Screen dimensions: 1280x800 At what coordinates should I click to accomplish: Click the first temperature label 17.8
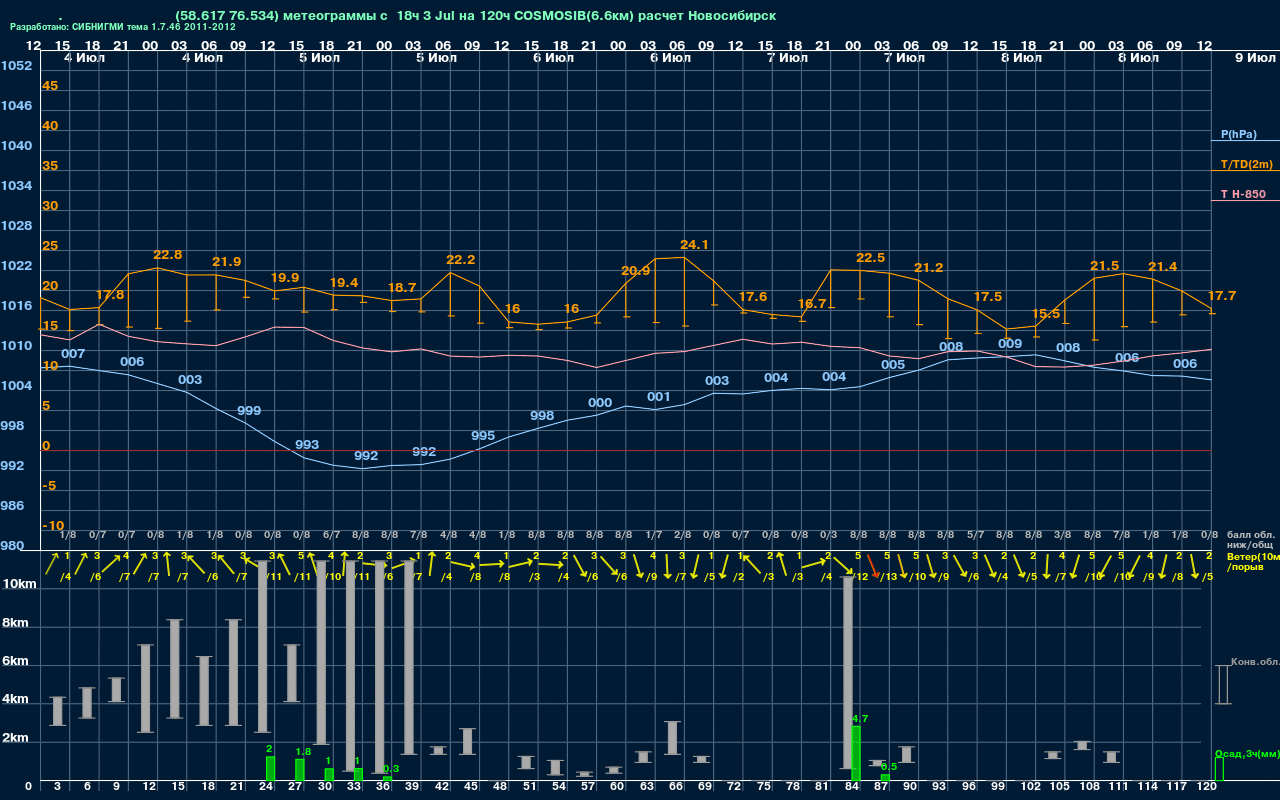pos(110,295)
